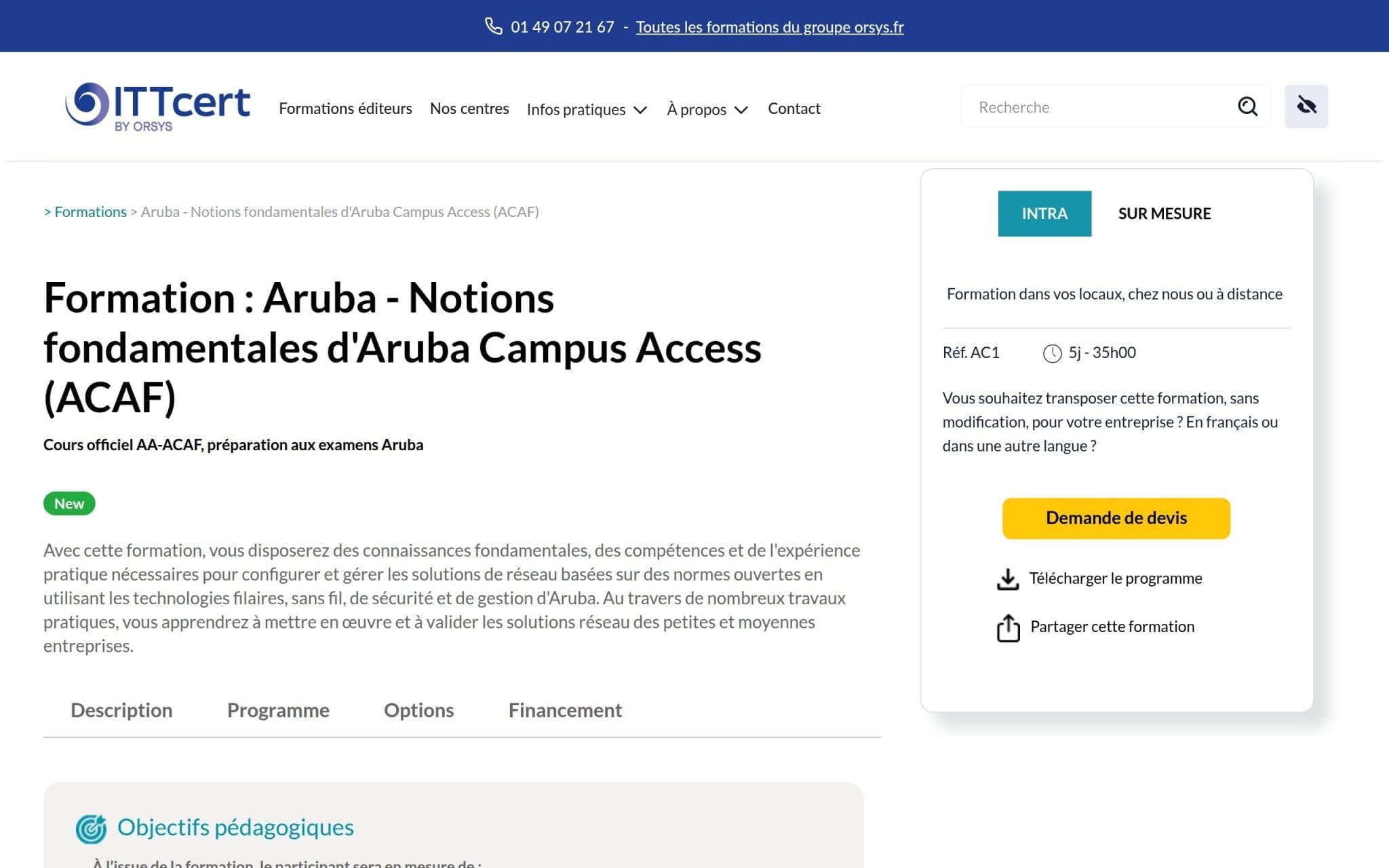Switch to the Description tab
The image size is (1389, 868).
point(121,710)
